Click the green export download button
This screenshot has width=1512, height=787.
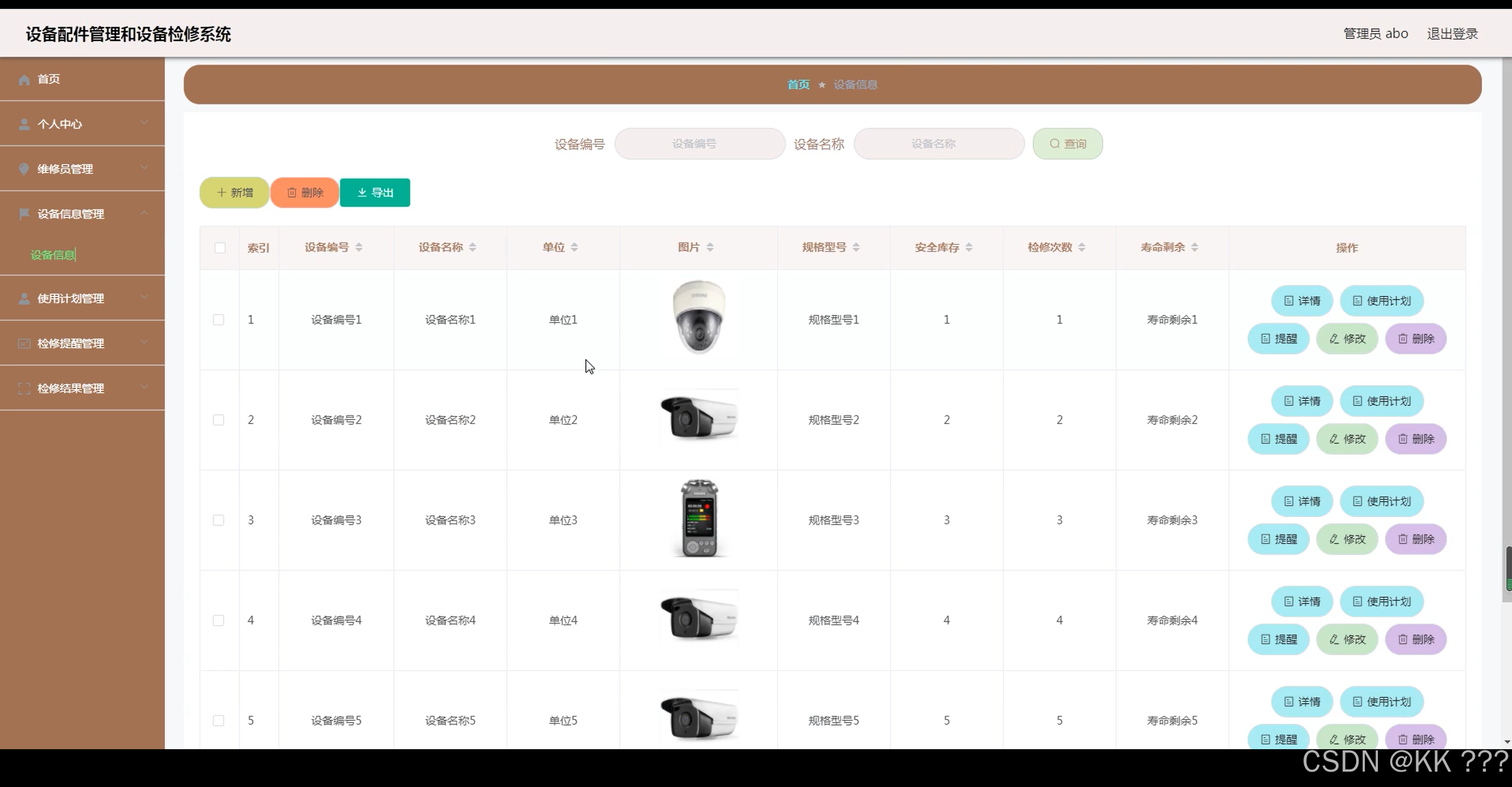click(375, 193)
